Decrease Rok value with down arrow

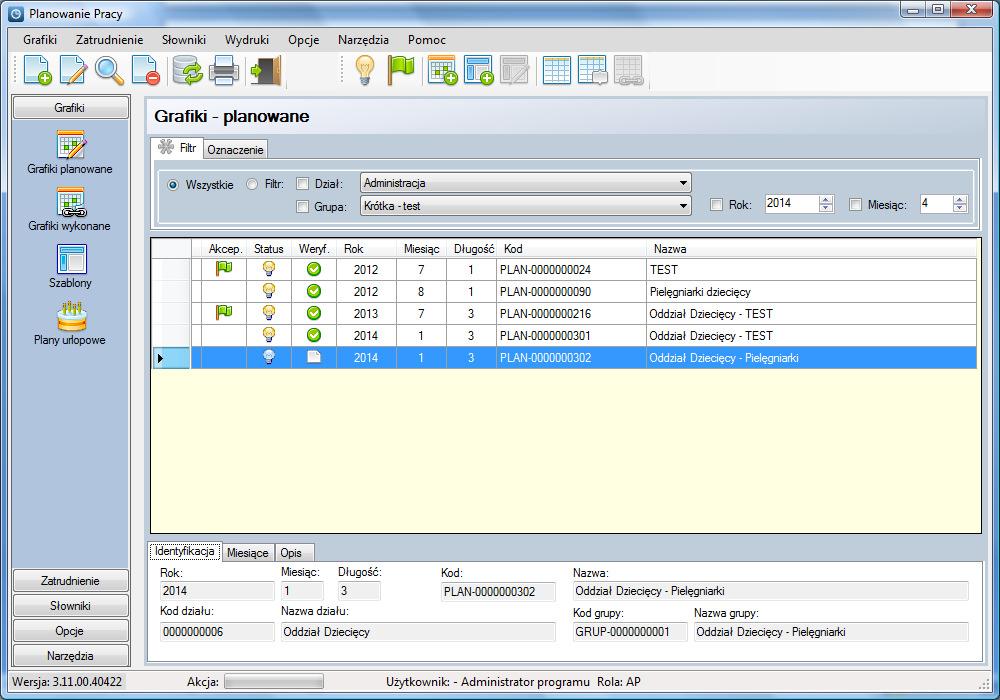[826, 208]
